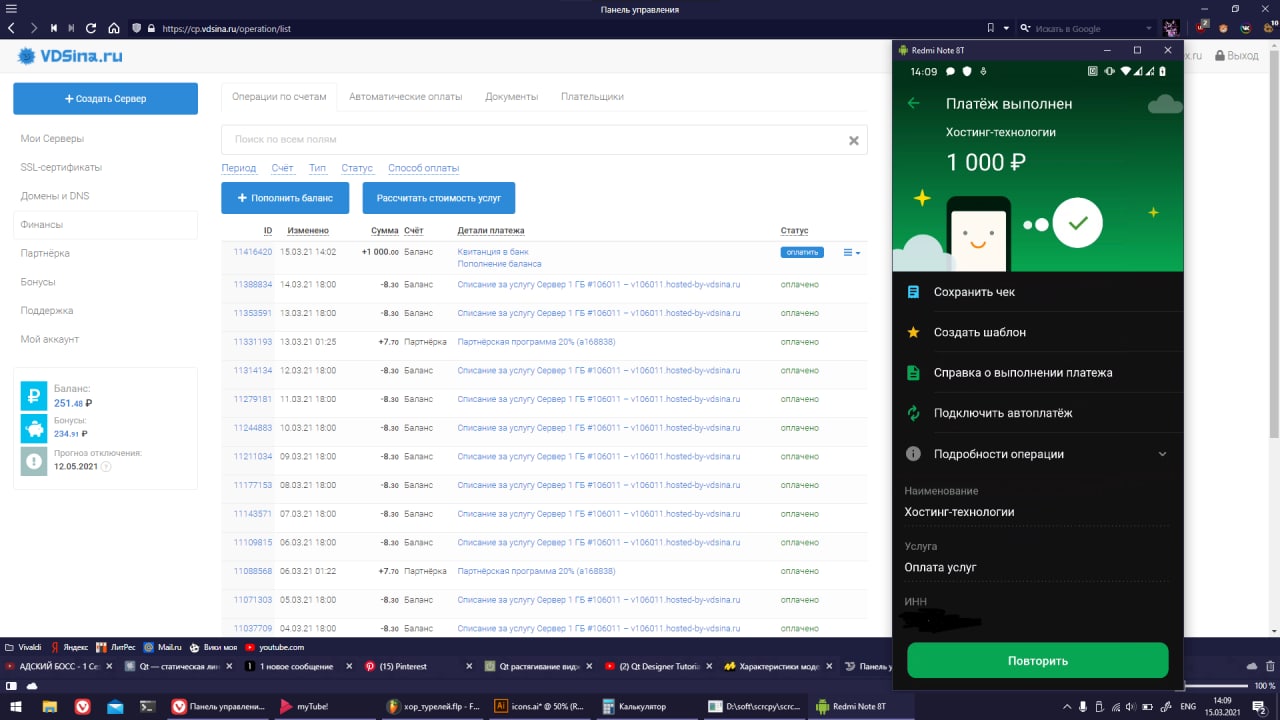Toggle the Vivaldi side panel icon
The image size is (1280, 720).
pos(11,686)
